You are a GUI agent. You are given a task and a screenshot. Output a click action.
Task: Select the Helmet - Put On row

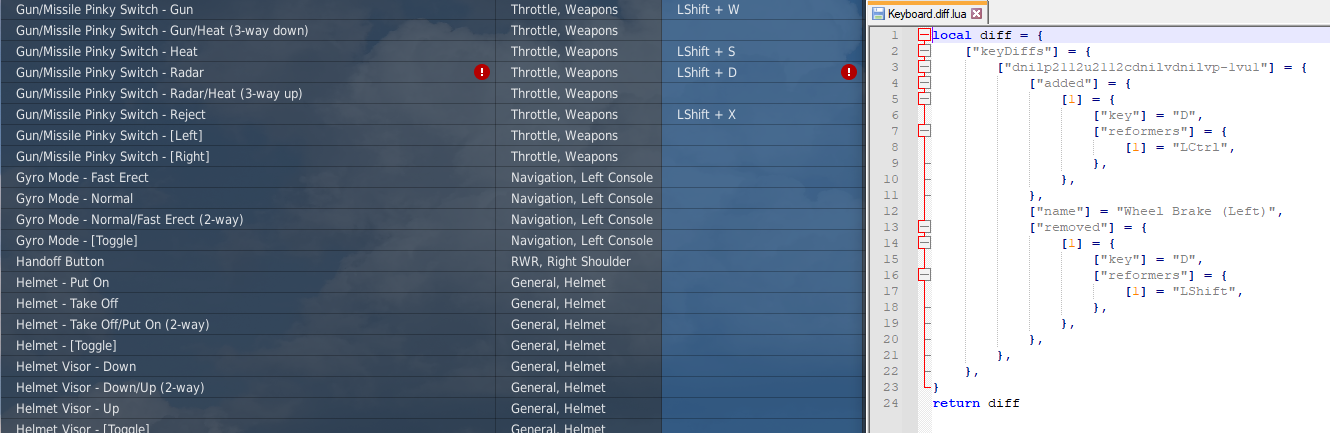(x=431, y=282)
